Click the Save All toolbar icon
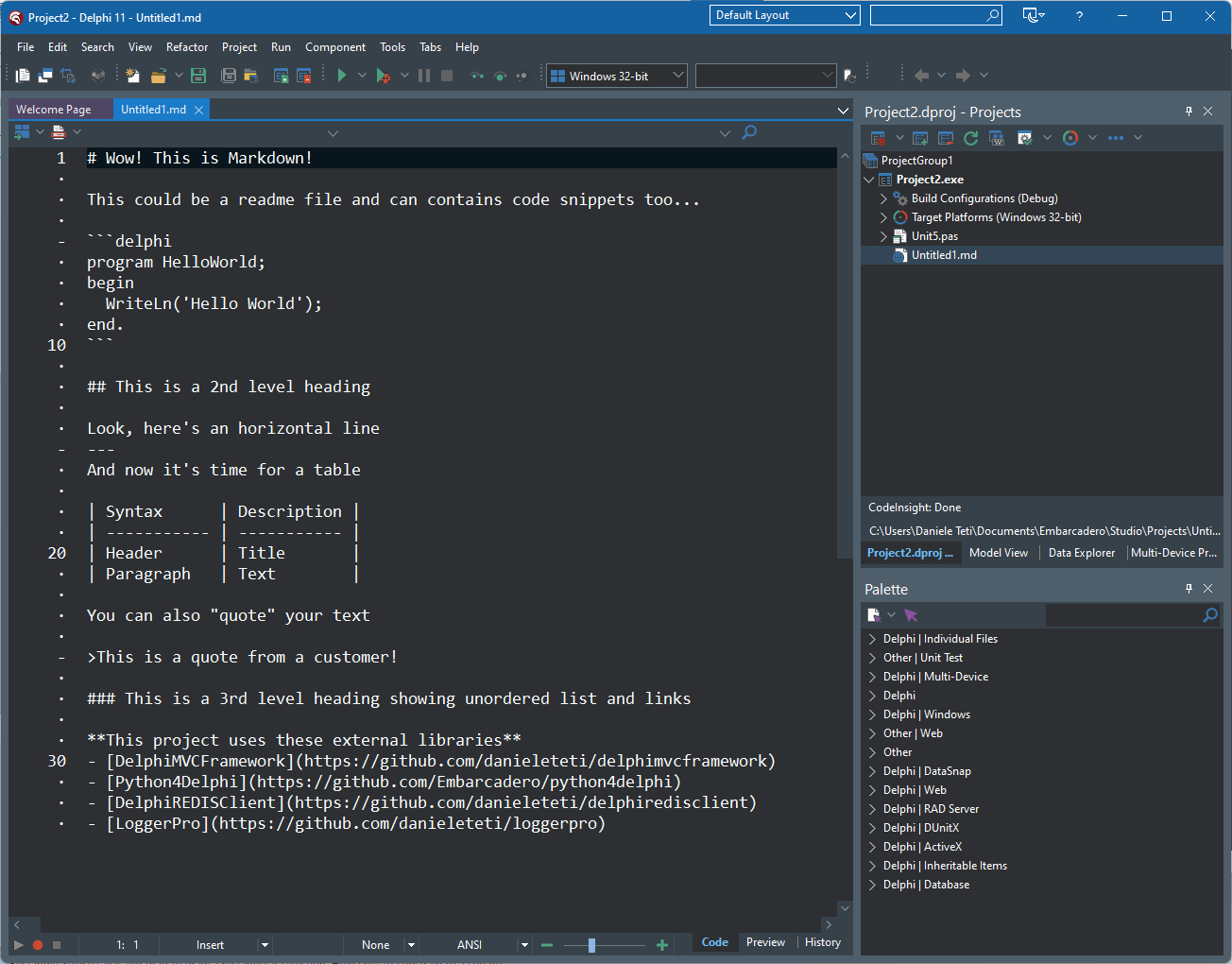The image size is (1232, 964). [x=228, y=76]
